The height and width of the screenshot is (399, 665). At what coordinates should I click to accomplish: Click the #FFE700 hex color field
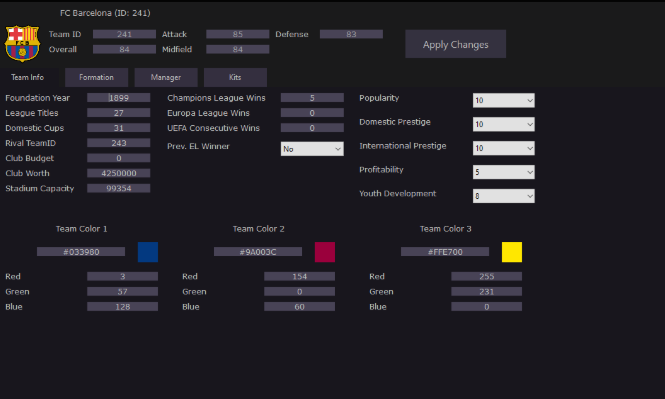click(x=445, y=252)
